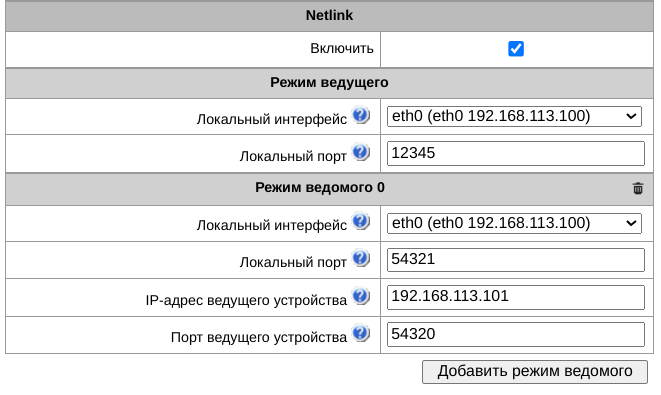The image size is (661, 395).
Task: Click the IP address field 192.168.113.101
Action: (x=516, y=297)
